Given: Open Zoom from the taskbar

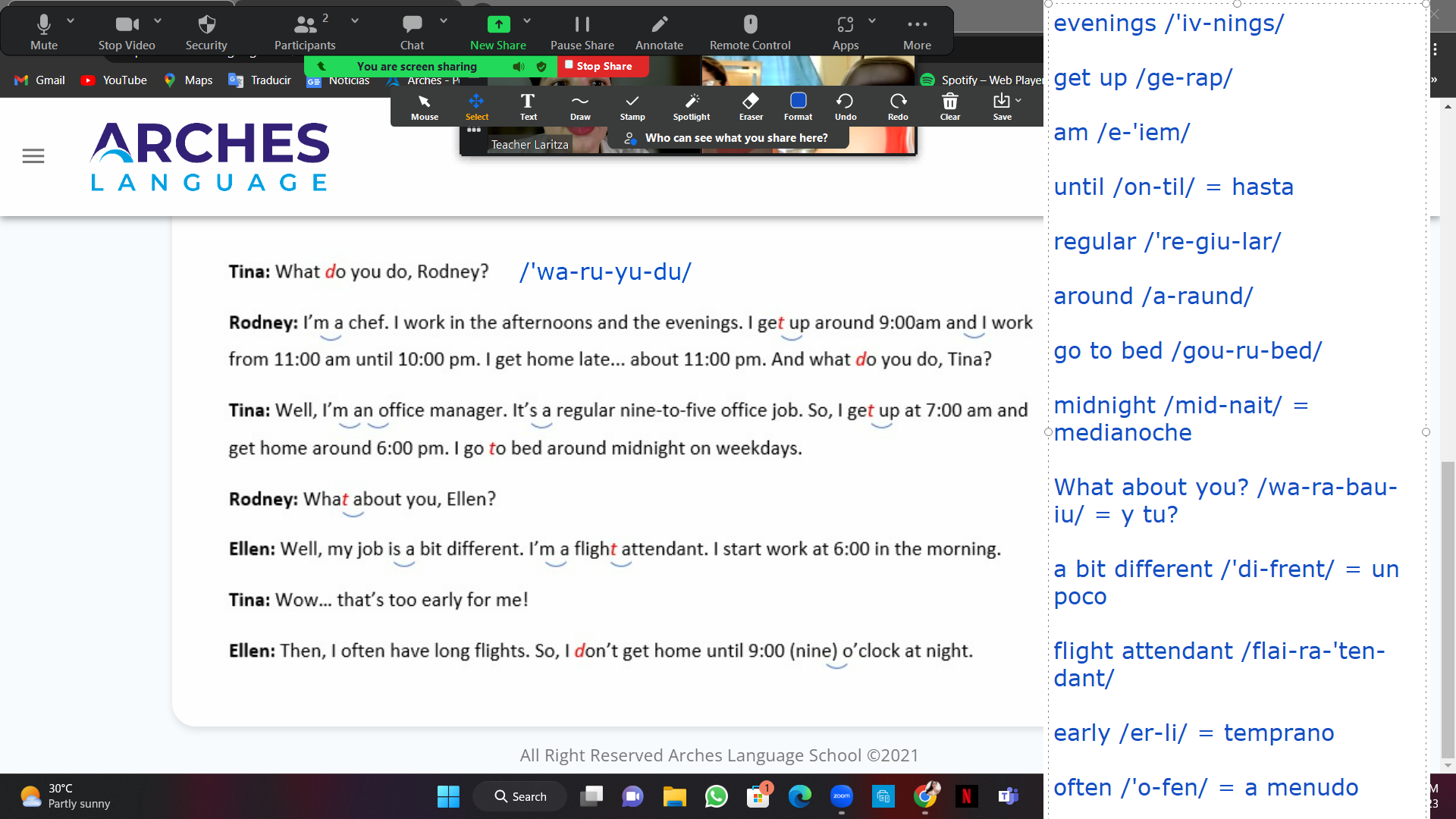Looking at the screenshot, I should pos(842,796).
